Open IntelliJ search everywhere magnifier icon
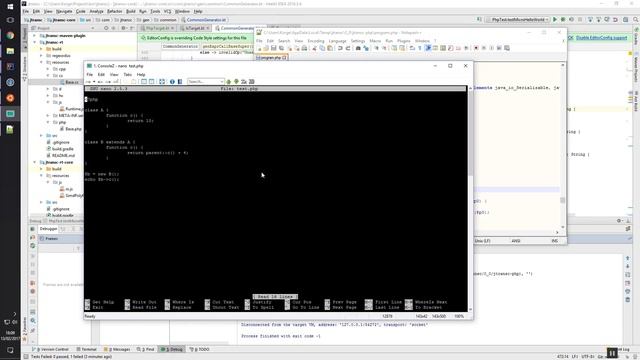The height and width of the screenshot is (360, 640). point(636,19)
